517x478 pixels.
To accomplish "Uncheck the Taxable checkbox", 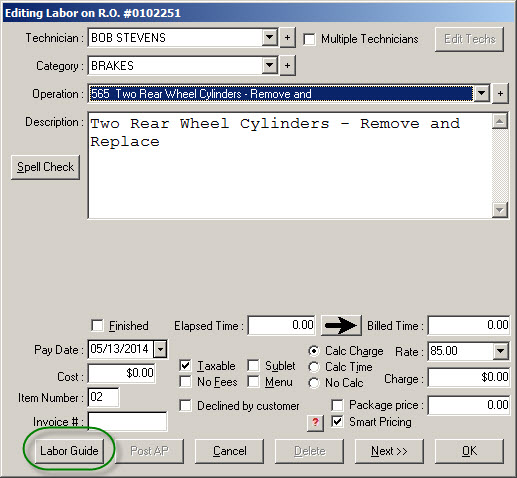I will coord(185,366).
